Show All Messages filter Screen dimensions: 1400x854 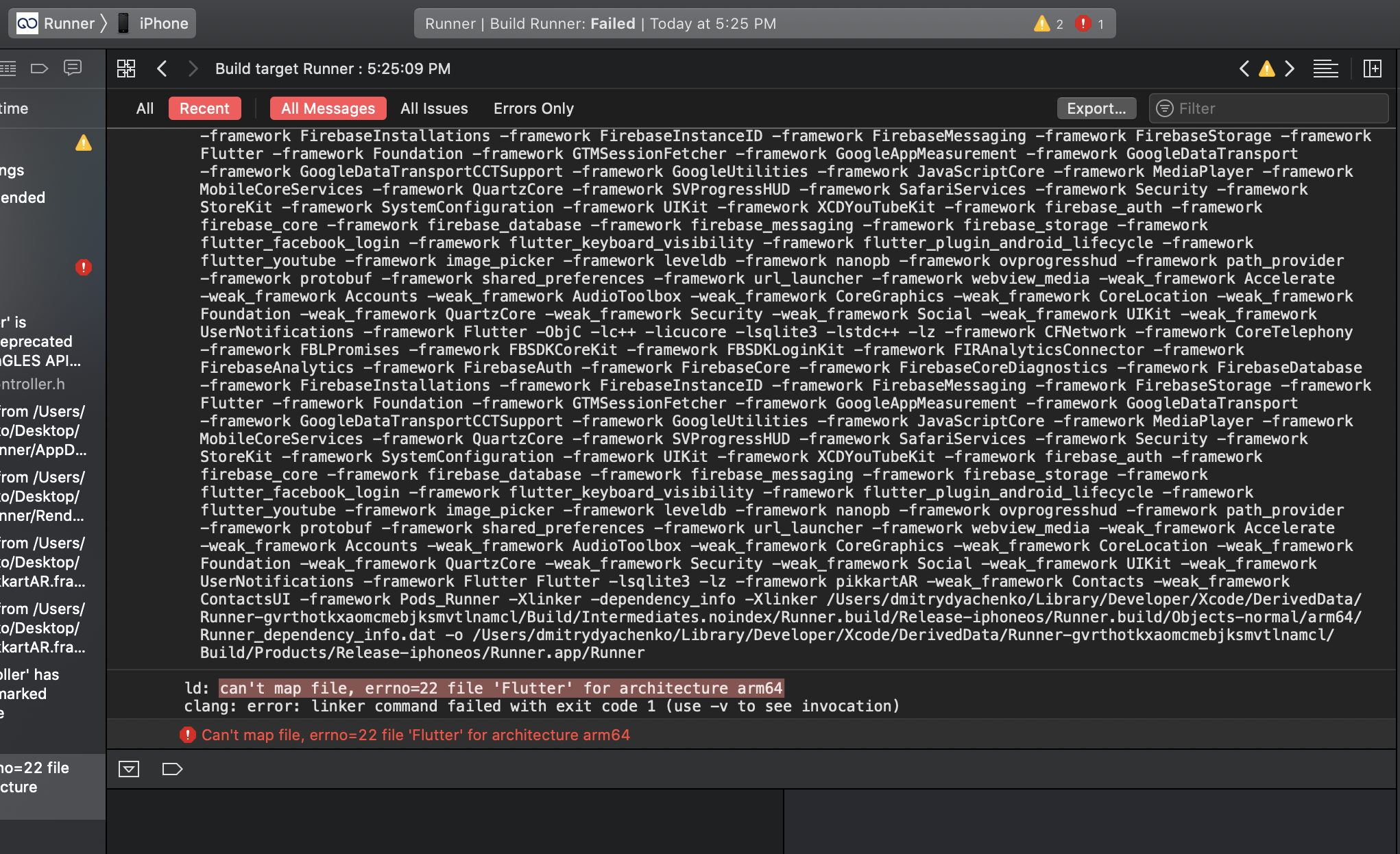click(328, 108)
